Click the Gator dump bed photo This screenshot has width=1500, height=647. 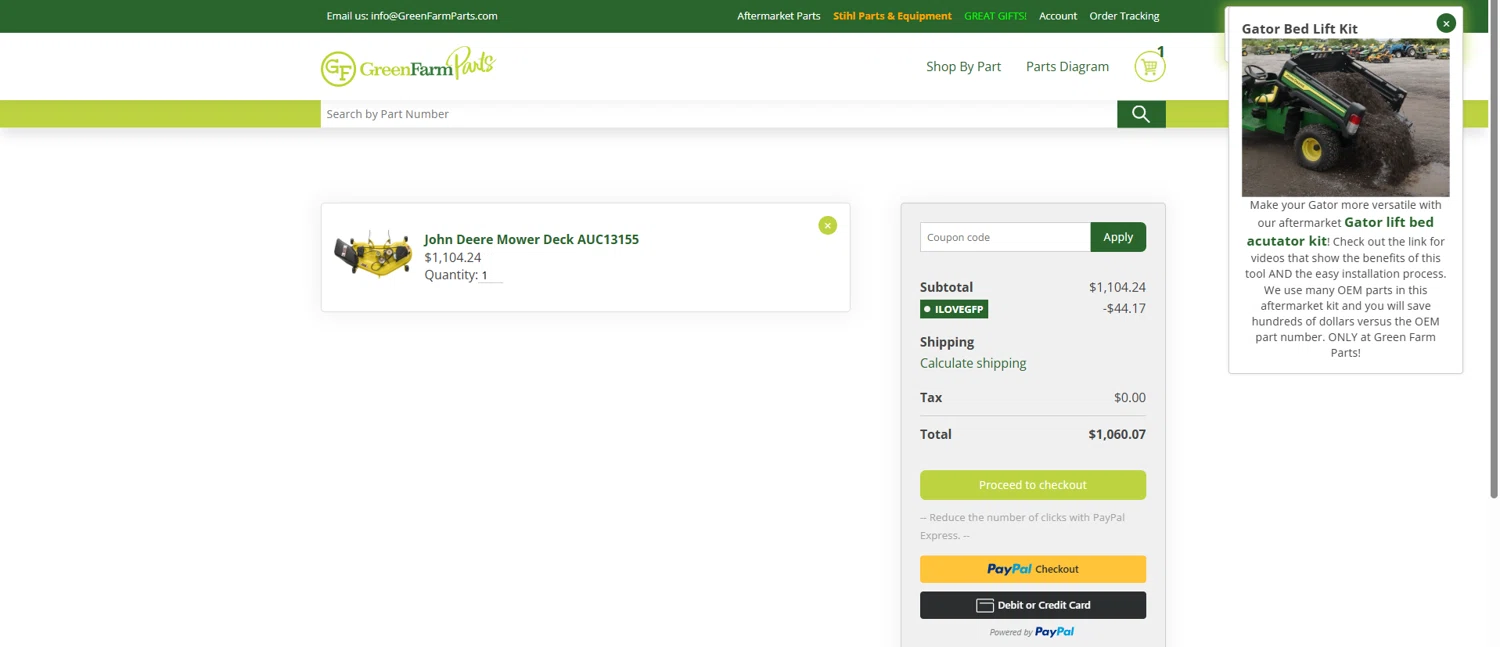[x=1345, y=118]
